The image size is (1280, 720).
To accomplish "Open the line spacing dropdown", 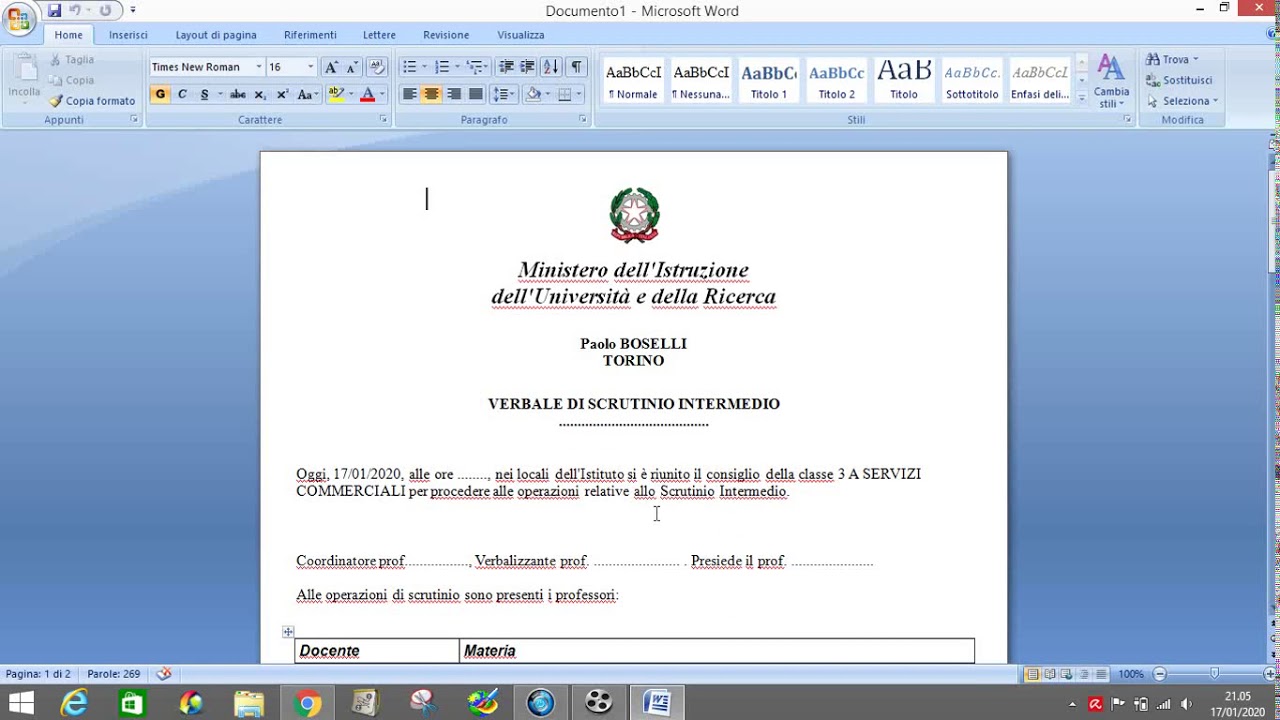I will (x=504, y=94).
